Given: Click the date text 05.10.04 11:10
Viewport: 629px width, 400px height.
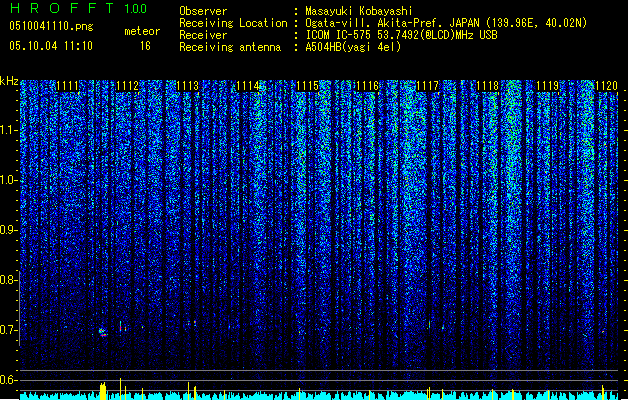Looking at the screenshot, I should pyautogui.click(x=51, y=46).
